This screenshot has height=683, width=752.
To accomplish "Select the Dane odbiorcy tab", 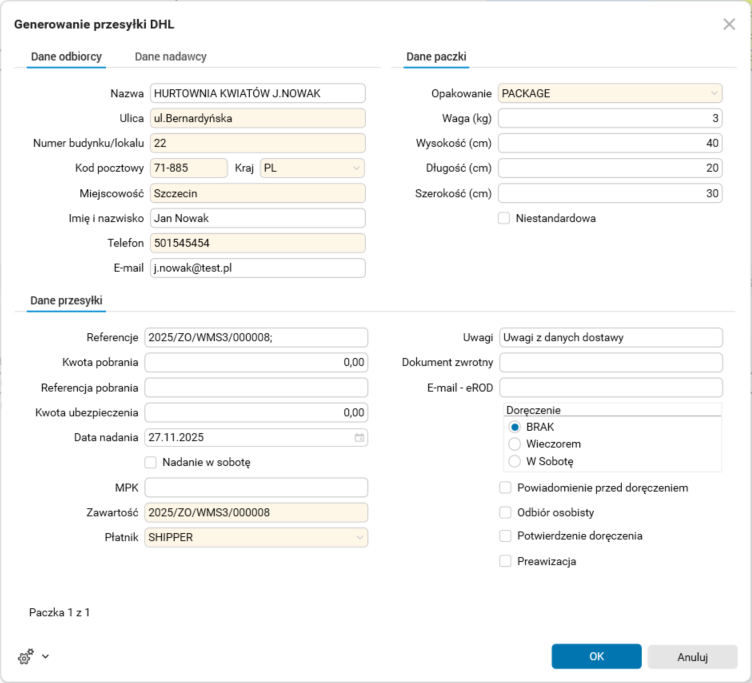I will click(66, 57).
